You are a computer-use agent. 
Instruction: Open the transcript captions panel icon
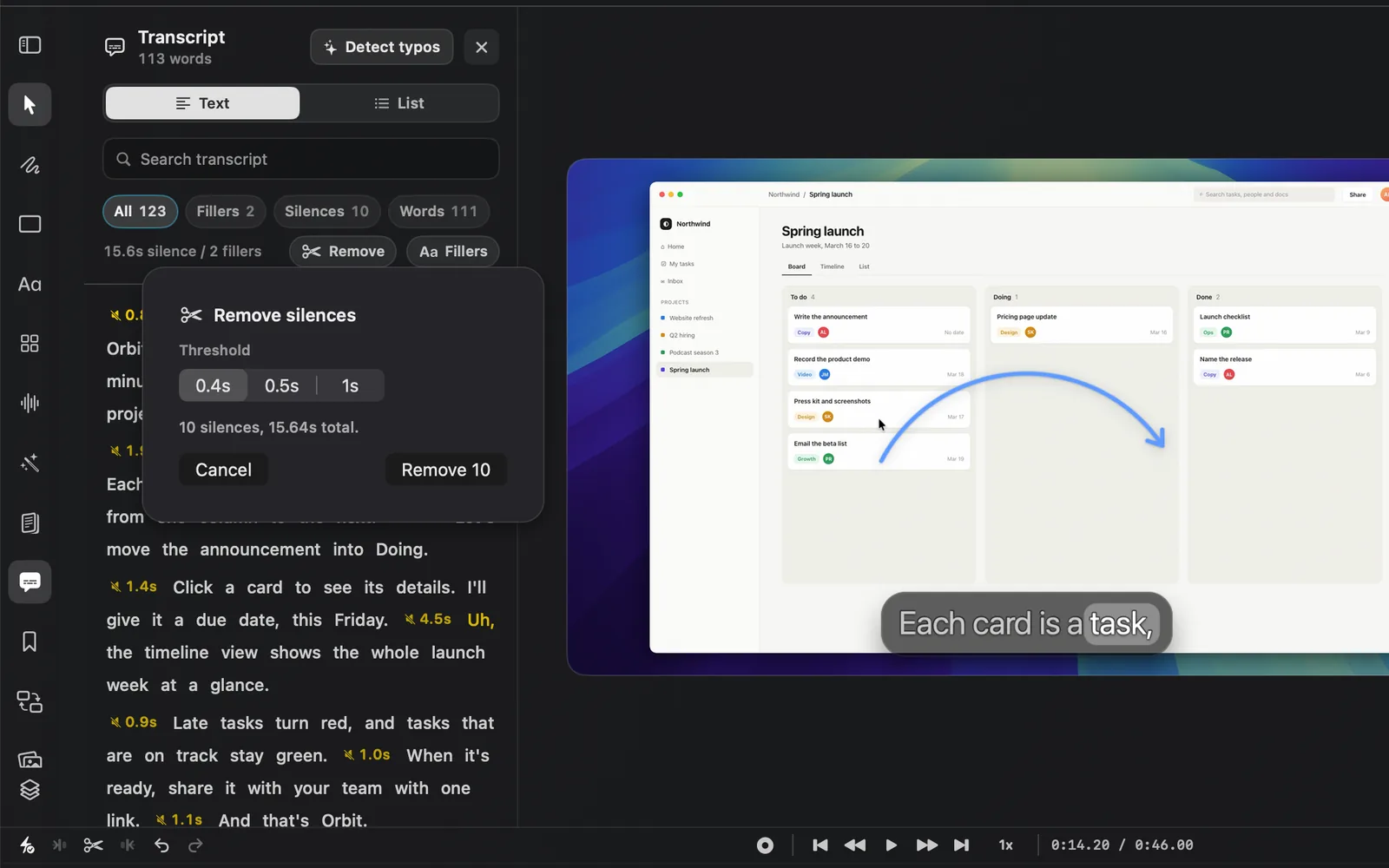[x=30, y=582]
